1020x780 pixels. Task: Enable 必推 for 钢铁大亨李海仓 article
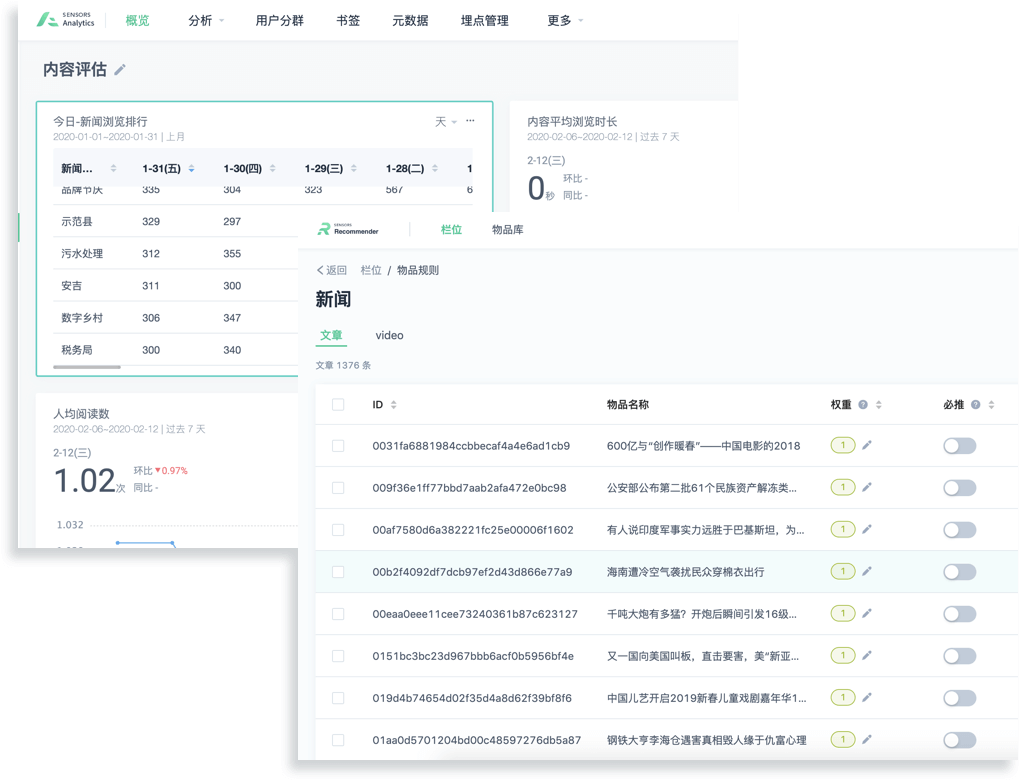pyautogui.click(x=959, y=740)
